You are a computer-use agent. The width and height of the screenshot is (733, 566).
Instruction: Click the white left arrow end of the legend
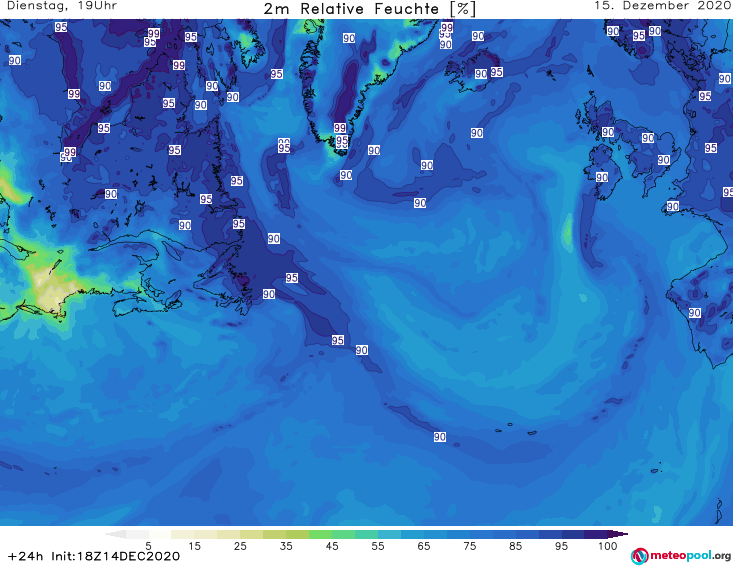click(x=115, y=534)
